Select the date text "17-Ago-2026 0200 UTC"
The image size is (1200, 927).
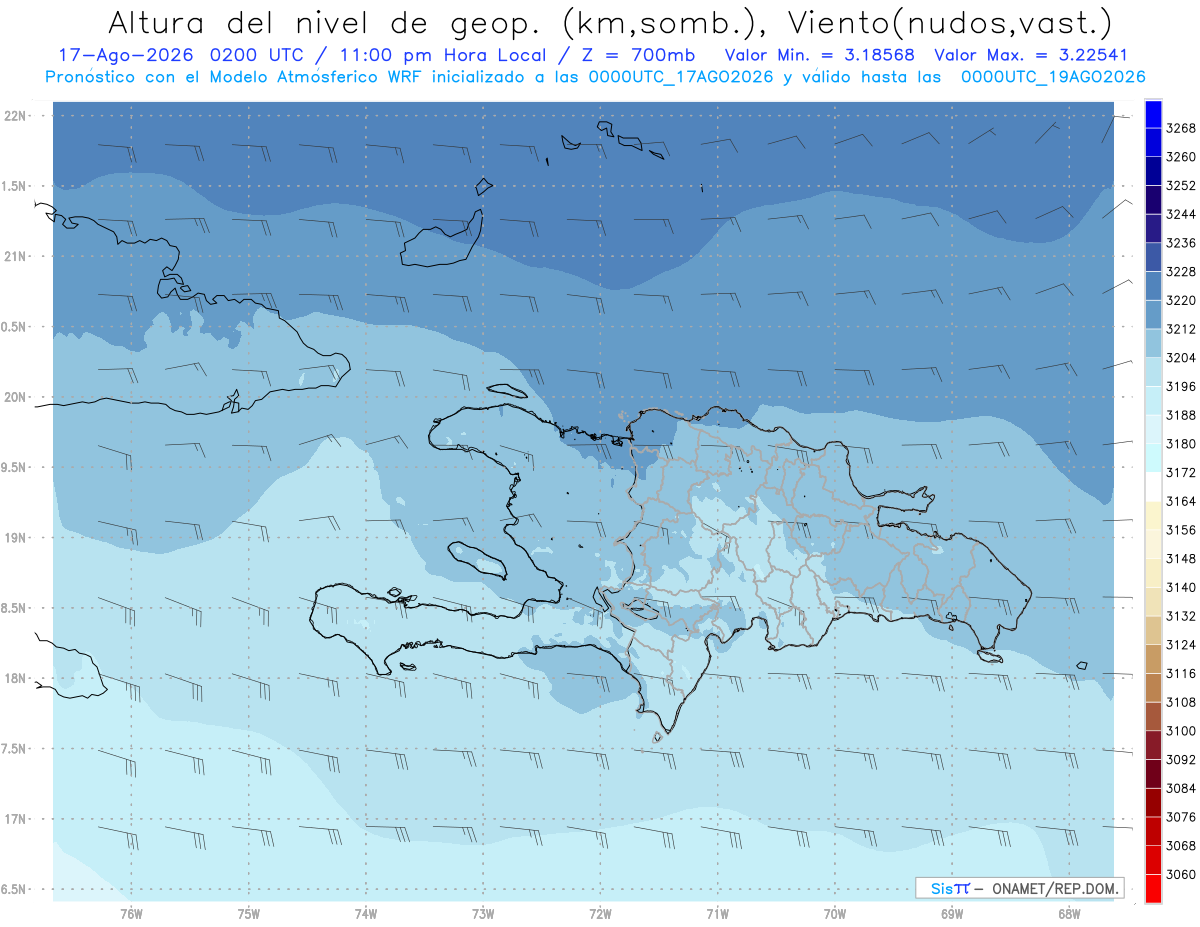[x=184, y=55]
